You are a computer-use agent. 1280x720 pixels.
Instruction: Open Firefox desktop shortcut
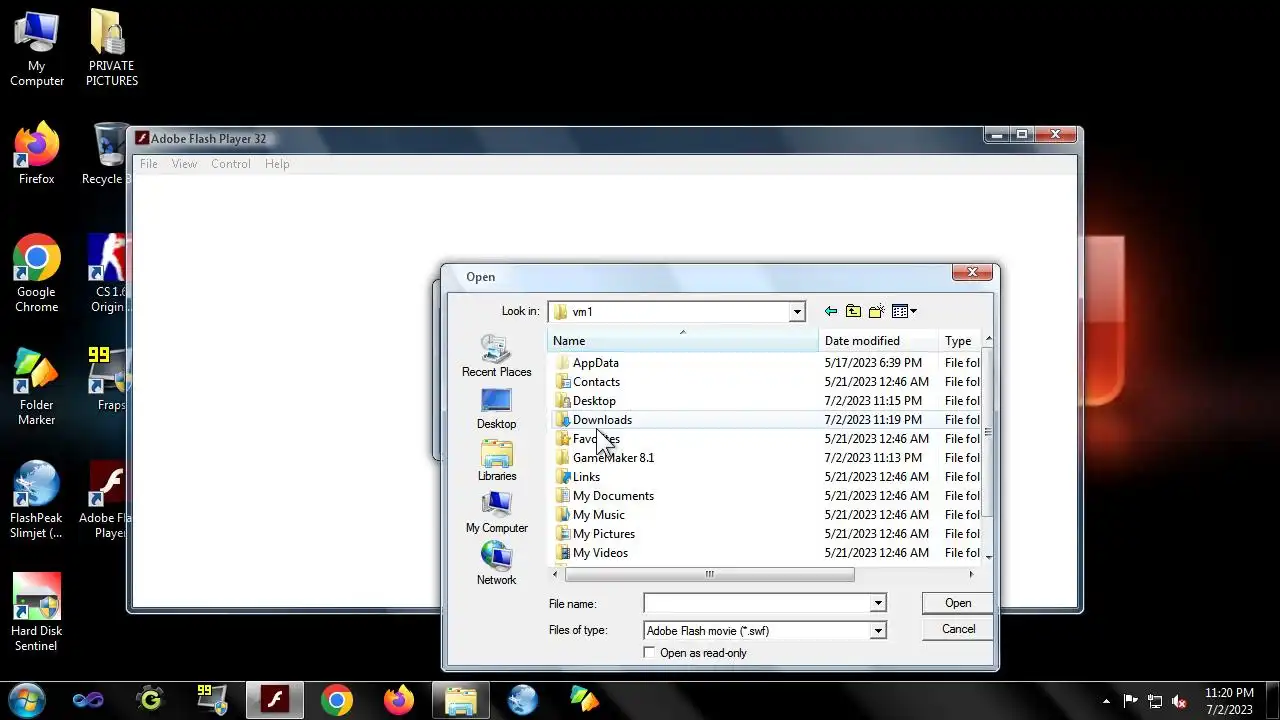(37, 155)
